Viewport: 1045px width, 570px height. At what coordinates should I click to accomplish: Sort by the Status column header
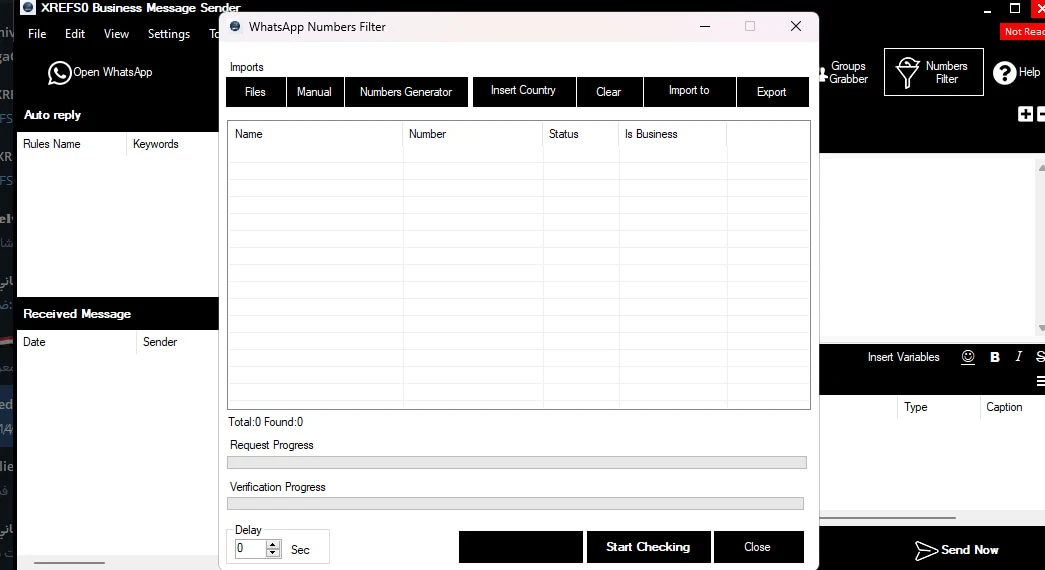coord(580,134)
